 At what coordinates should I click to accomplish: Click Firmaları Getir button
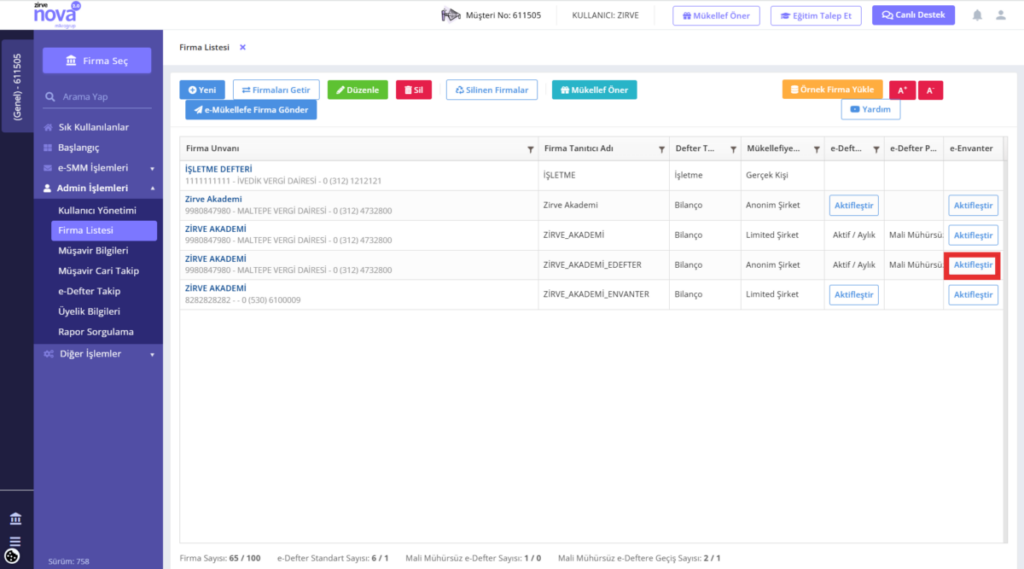tap(276, 90)
